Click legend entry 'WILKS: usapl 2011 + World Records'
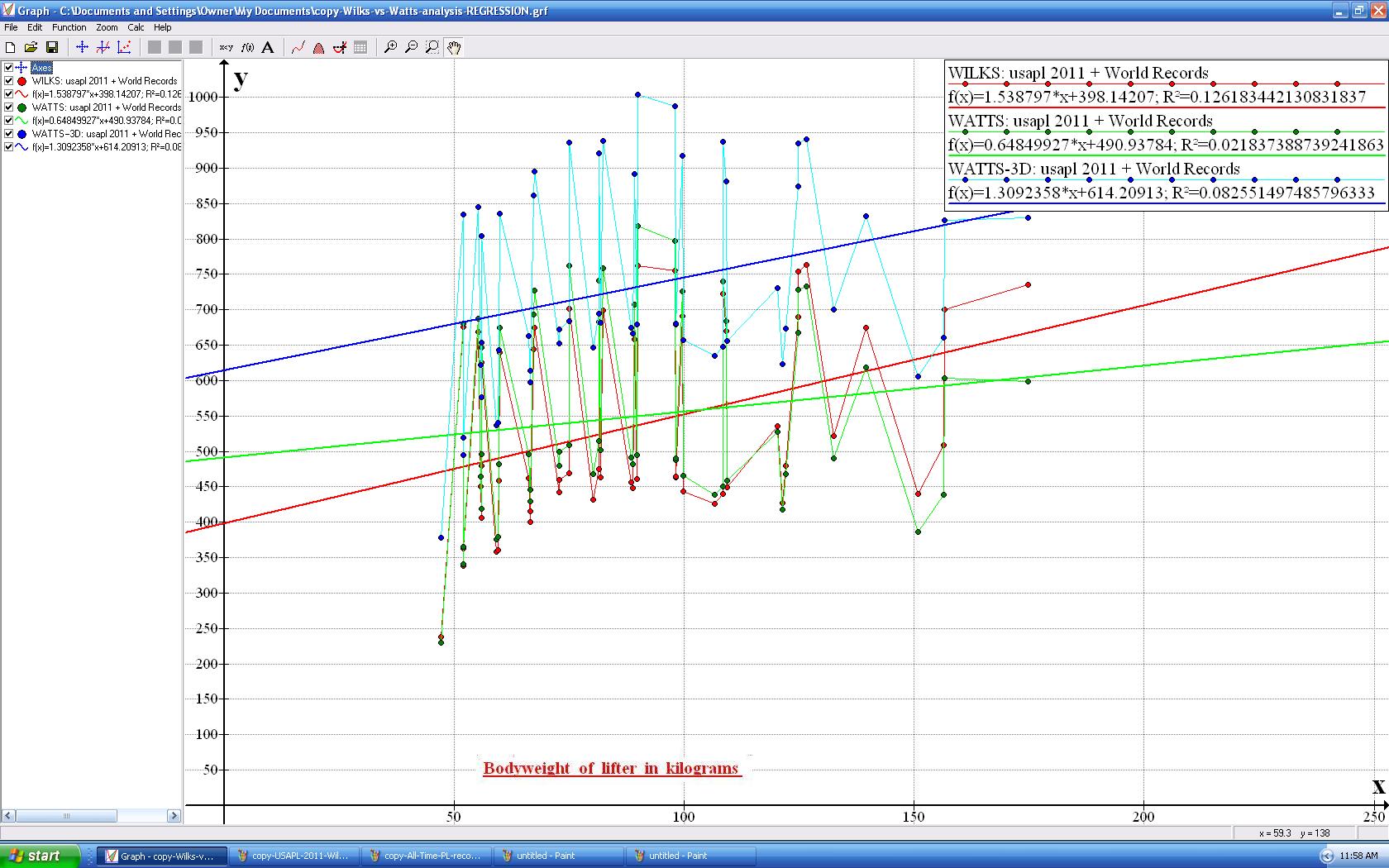Viewport: 1389px width, 868px height. (1078, 73)
